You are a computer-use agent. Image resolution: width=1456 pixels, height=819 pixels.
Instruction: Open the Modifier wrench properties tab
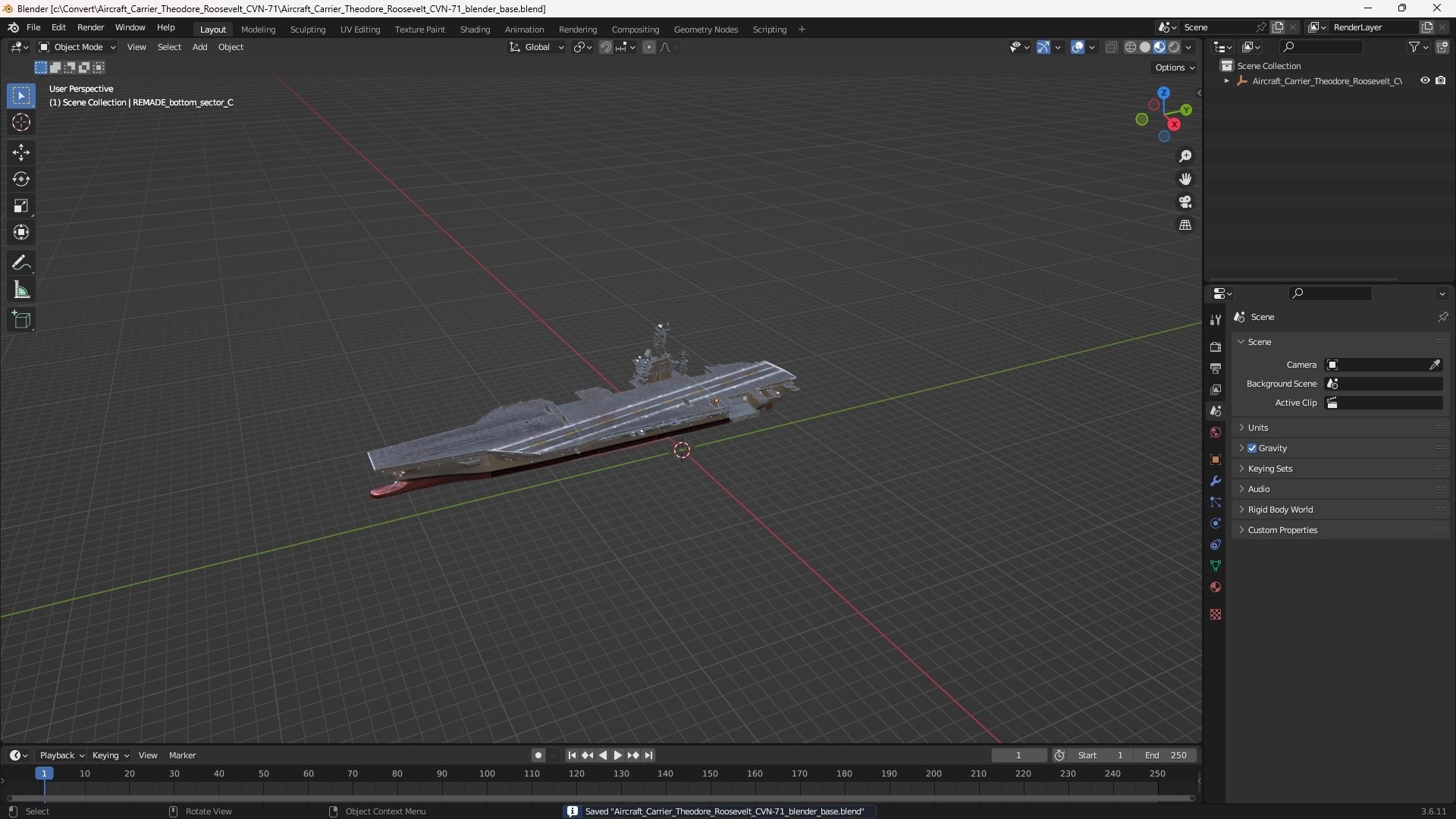click(1216, 481)
